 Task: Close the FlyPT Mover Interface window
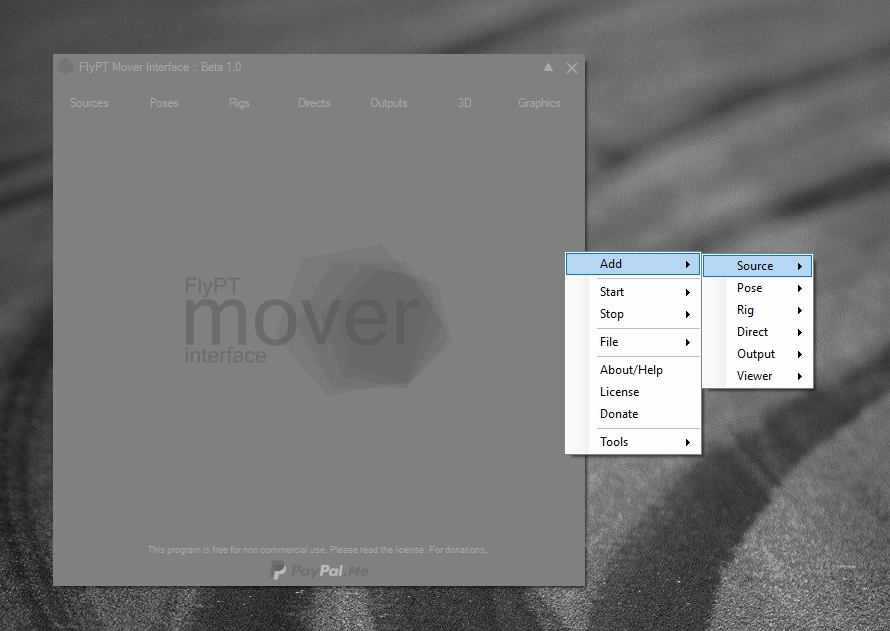click(x=572, y=68)
